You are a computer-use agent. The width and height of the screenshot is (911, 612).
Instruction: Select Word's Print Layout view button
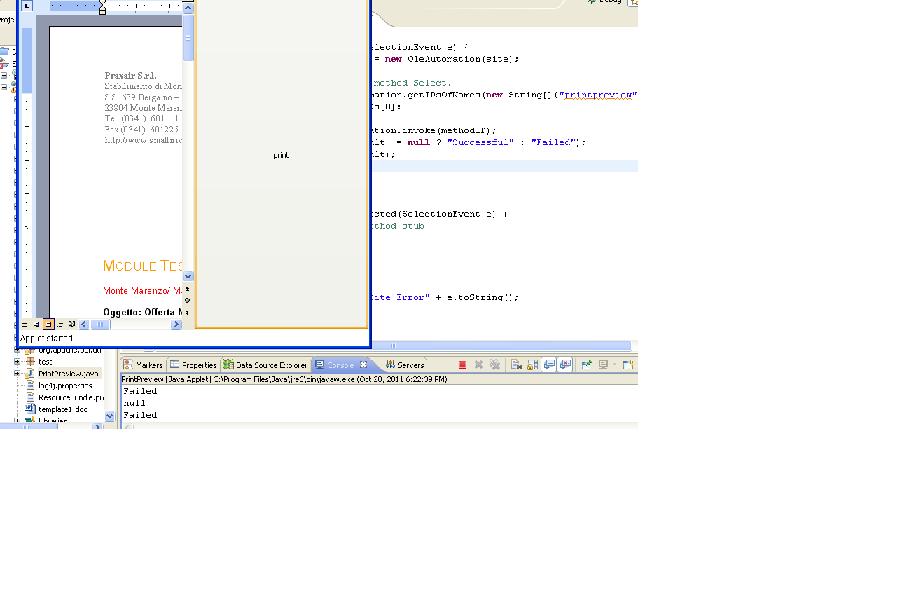(48, 325)
